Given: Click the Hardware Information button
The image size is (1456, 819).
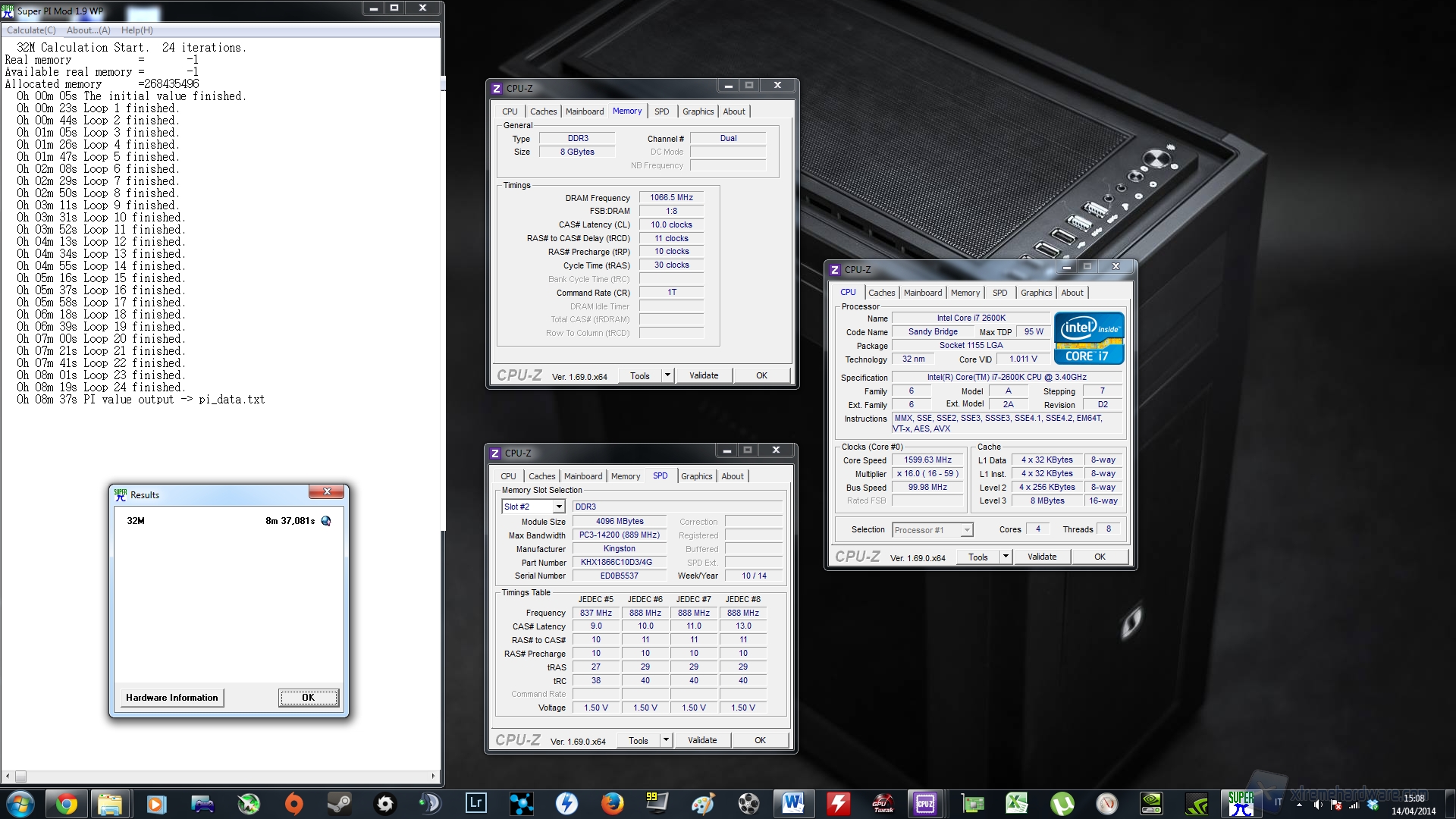Looking at the screenshot, I should (x=171, y=698).
